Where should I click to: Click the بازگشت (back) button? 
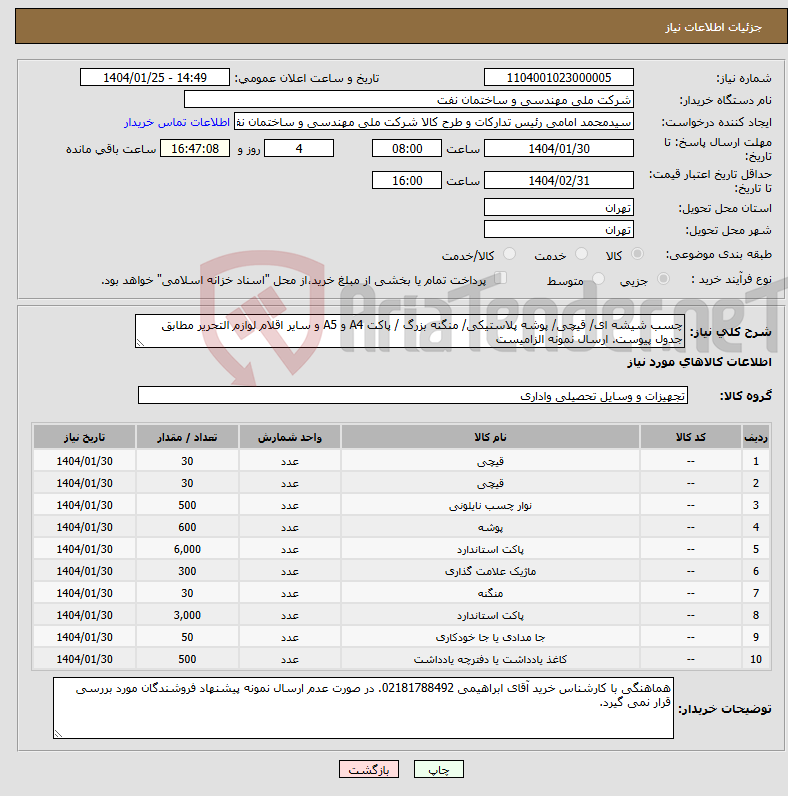click(x=369, y=769)
